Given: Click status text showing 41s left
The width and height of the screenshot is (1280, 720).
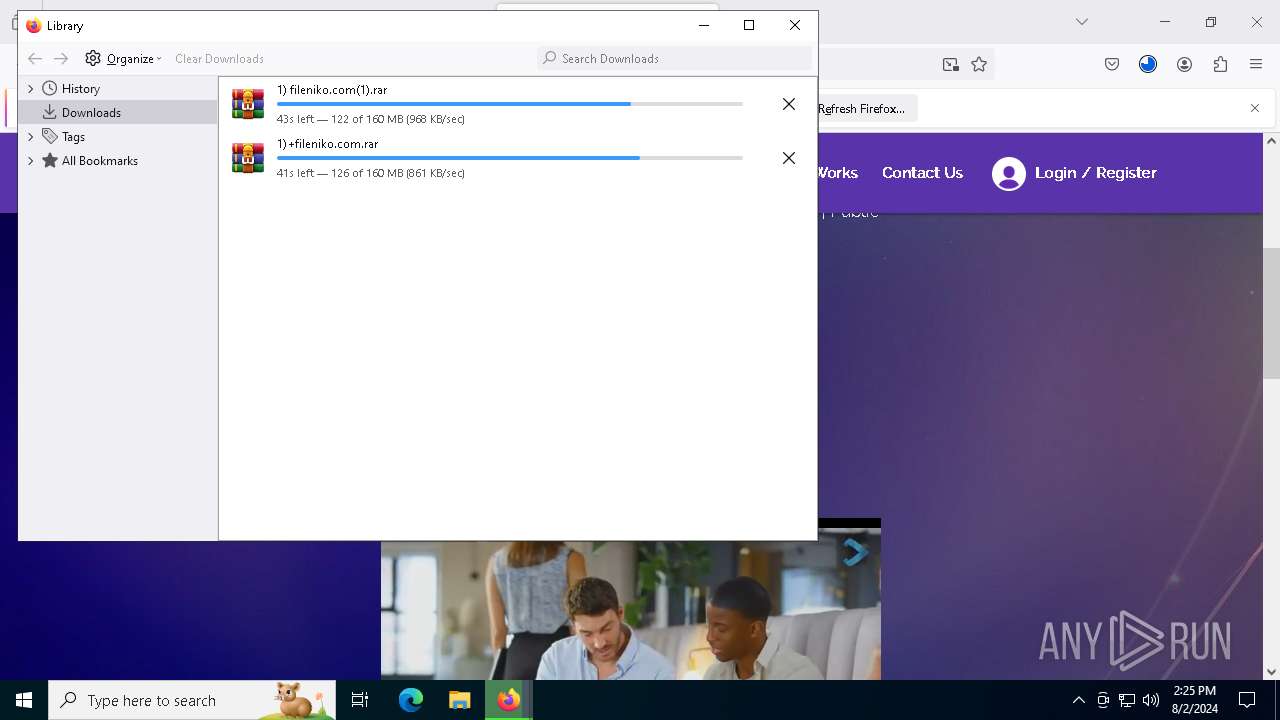Looking at the screenshot, I should pyautogui.click(x=371, y=173).
